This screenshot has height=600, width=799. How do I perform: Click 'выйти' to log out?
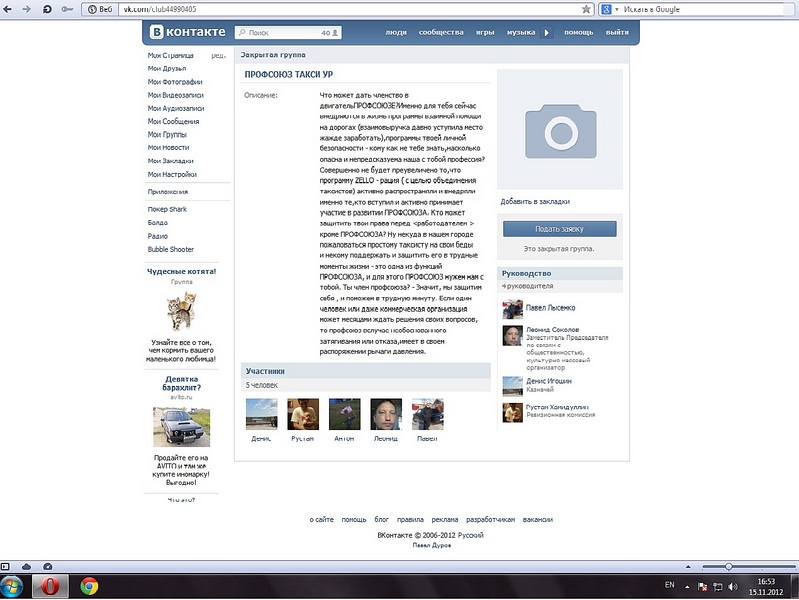point(617,32)
